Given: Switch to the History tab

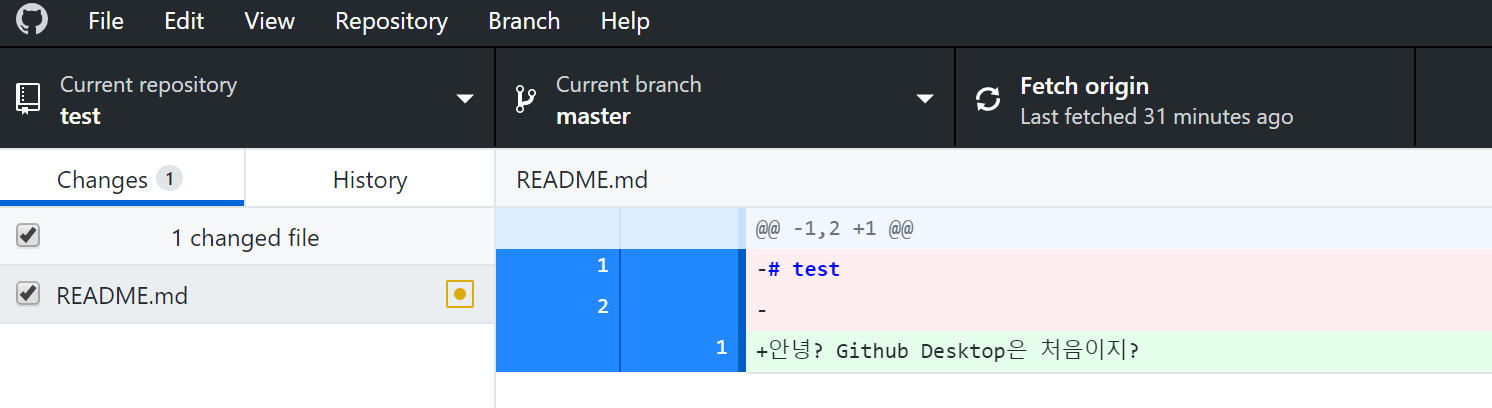Looking at the screenshot, I should pos(370,179).
